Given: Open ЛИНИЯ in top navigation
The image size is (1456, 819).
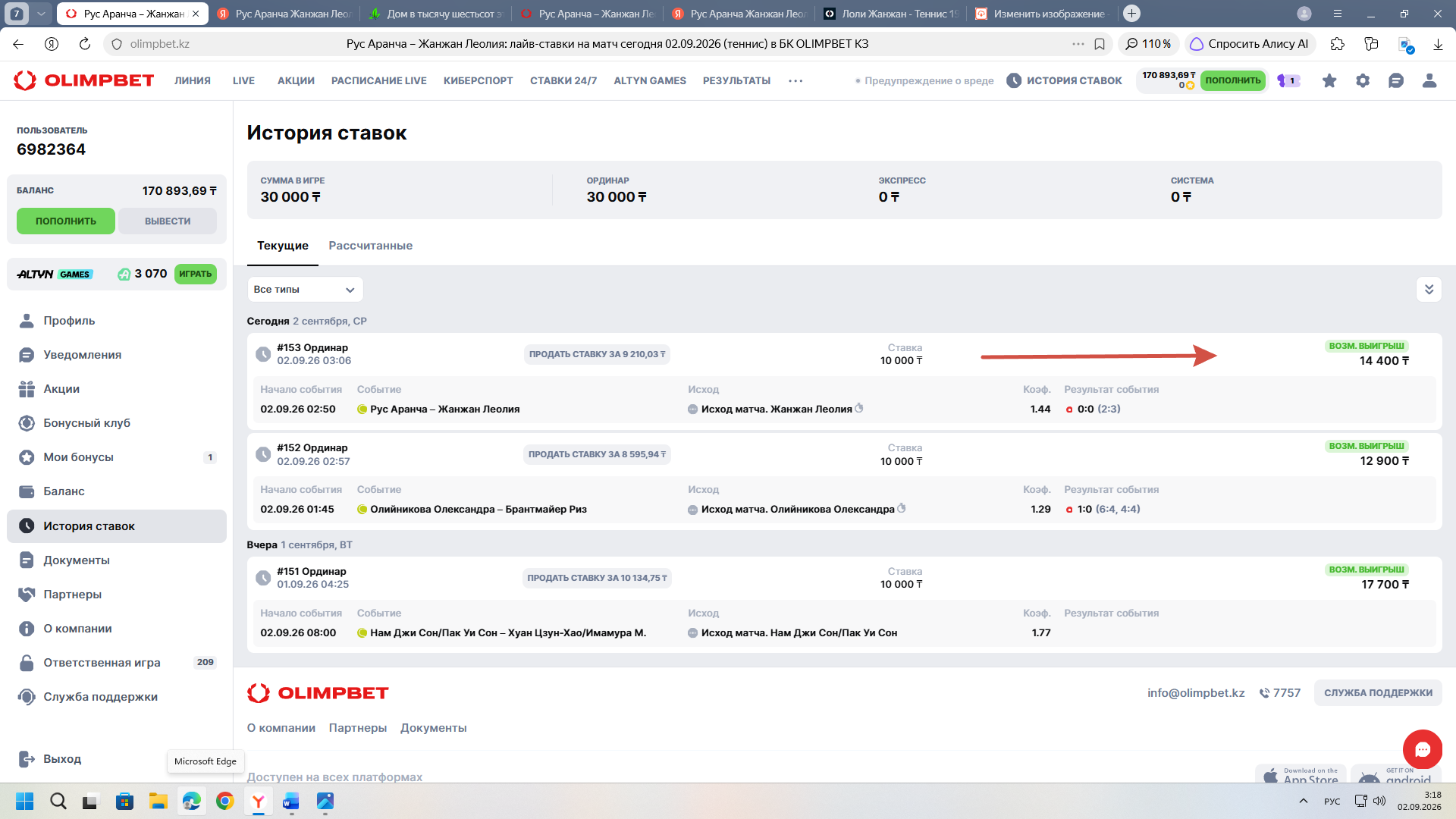Looking at the screenshot, I should [193, 80].
